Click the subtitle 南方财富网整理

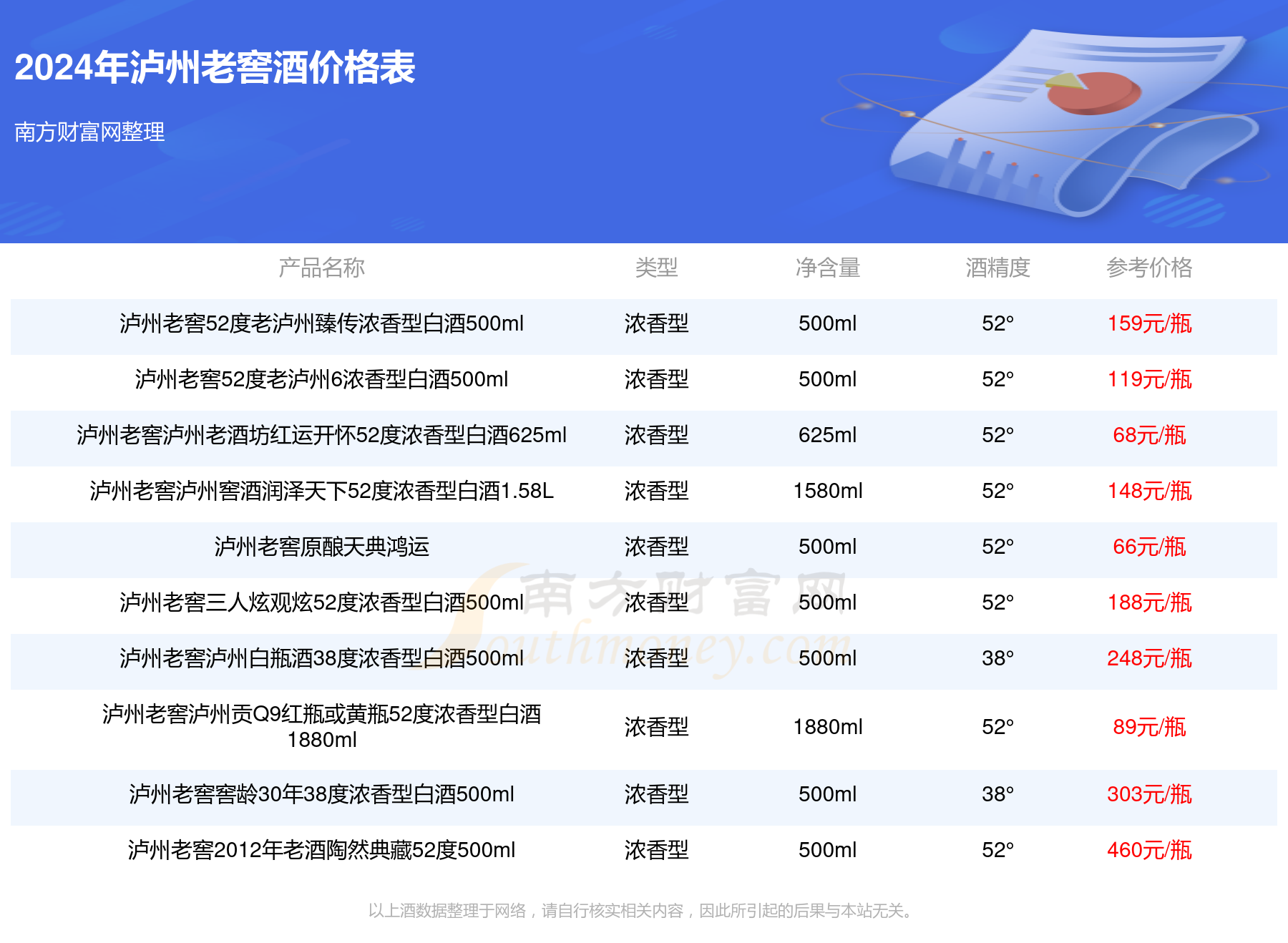[89, 132]
